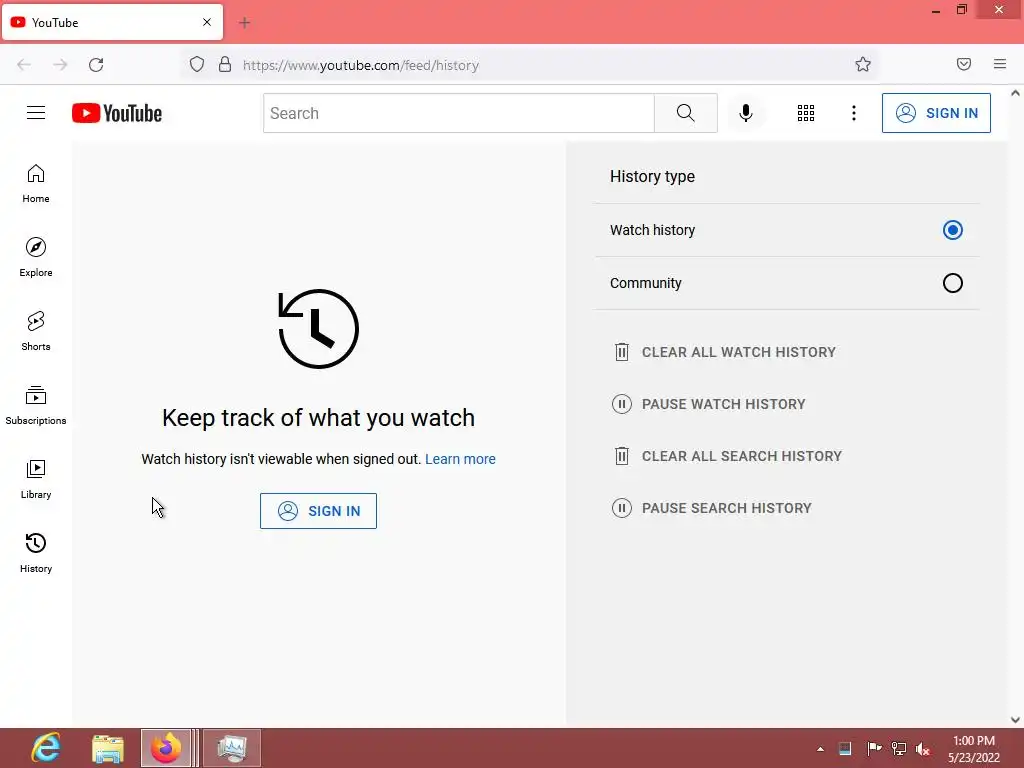
Task: Reload the page in Firefox
Action: (96, 65)
